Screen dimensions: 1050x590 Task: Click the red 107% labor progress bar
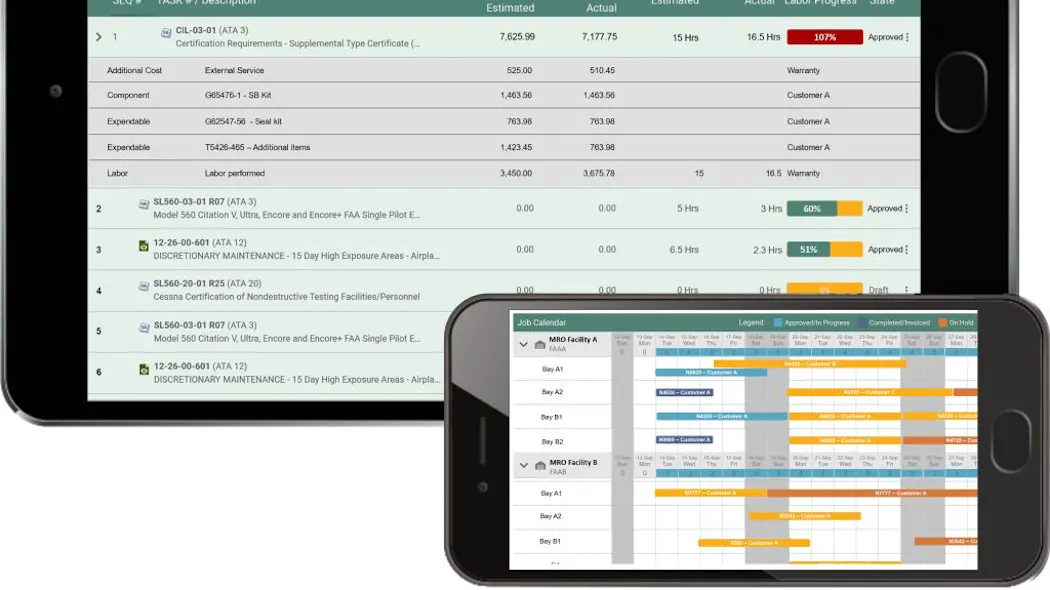pyautogui.click(x=825, y=38)
